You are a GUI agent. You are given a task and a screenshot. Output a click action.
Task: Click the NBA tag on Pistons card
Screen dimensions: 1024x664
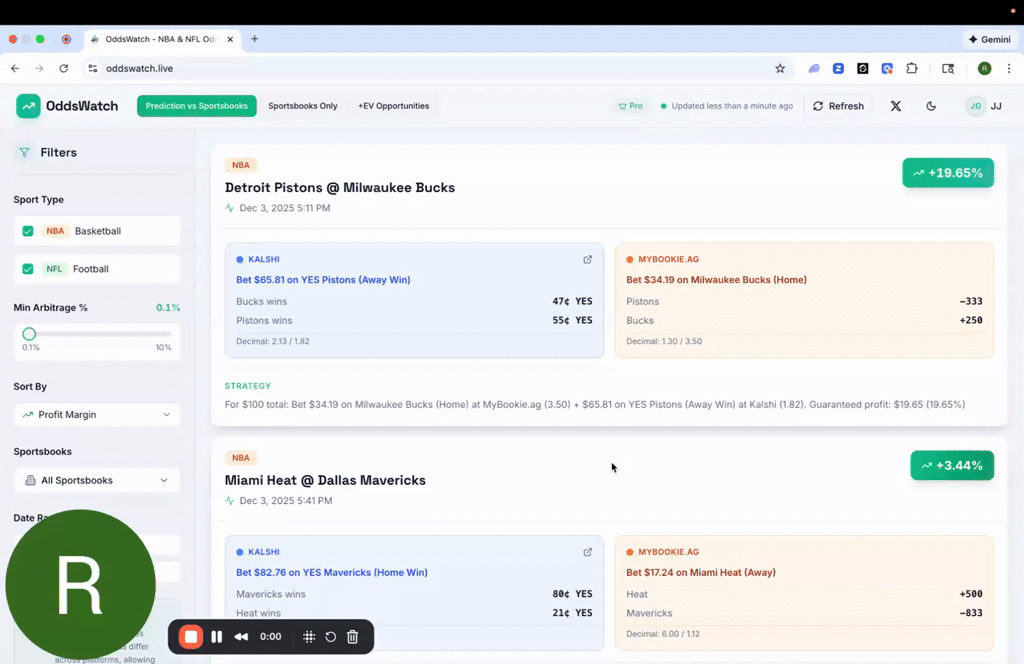[240, 165]
